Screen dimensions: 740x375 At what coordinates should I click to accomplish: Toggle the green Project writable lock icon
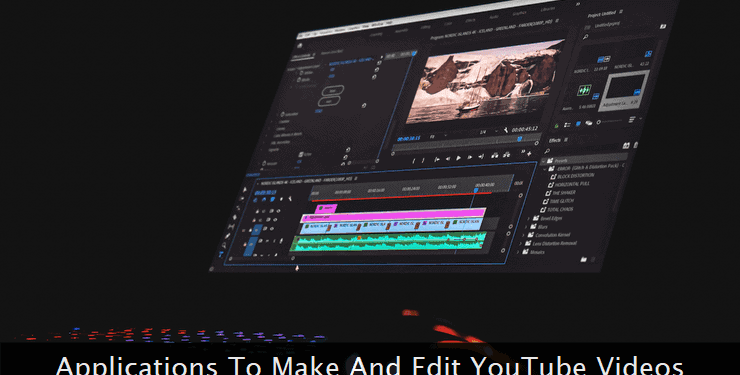point(556,126)
